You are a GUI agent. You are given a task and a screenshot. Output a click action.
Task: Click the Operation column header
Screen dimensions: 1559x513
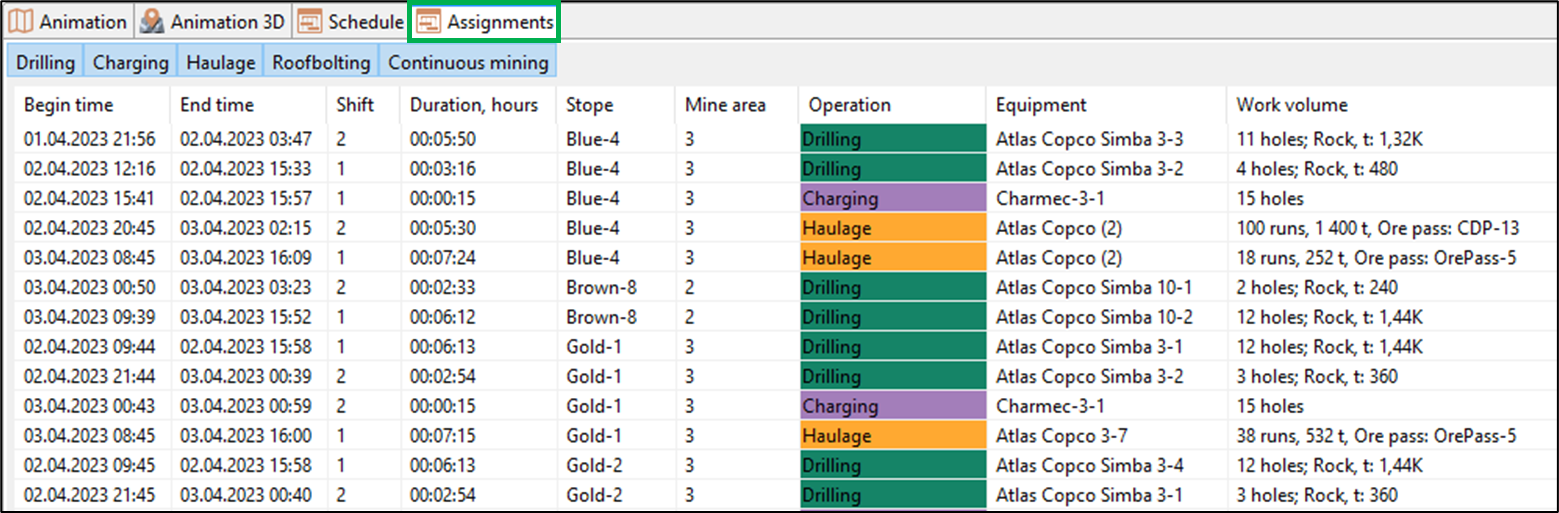point(850,105)
